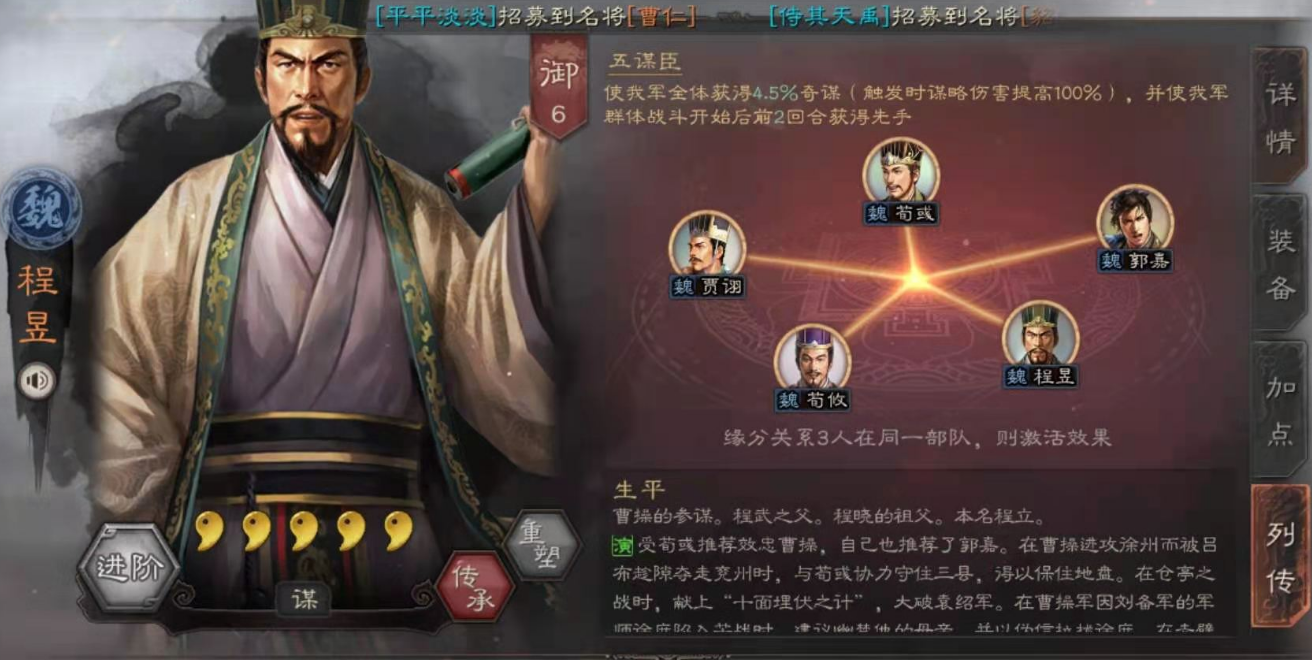Click the 荀彧 general portrait
Viewport: 1312px width, 660px height.
click(901, 172)
